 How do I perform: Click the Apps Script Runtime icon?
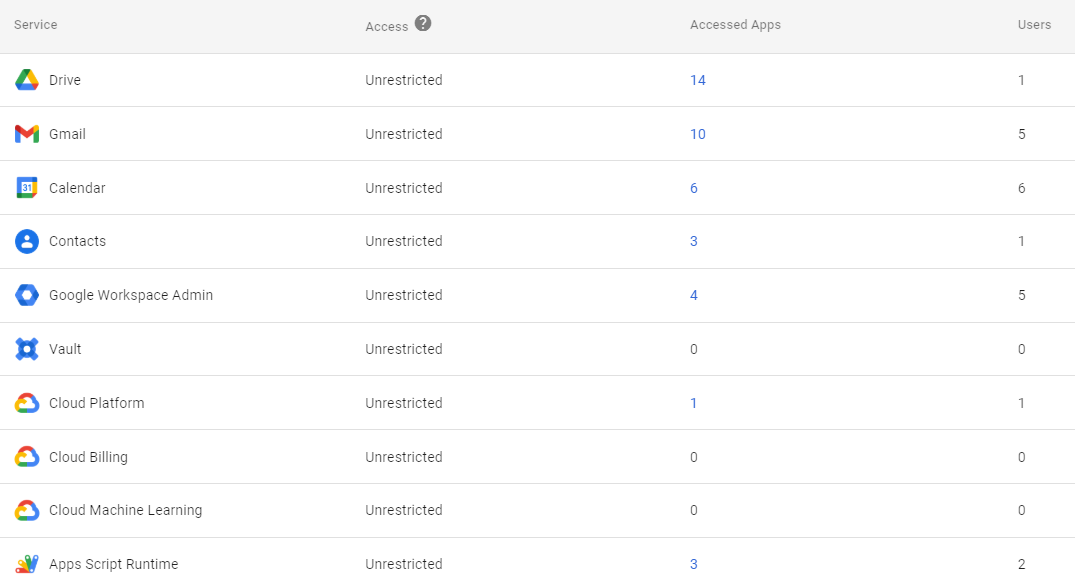click(x=26, y=564)
